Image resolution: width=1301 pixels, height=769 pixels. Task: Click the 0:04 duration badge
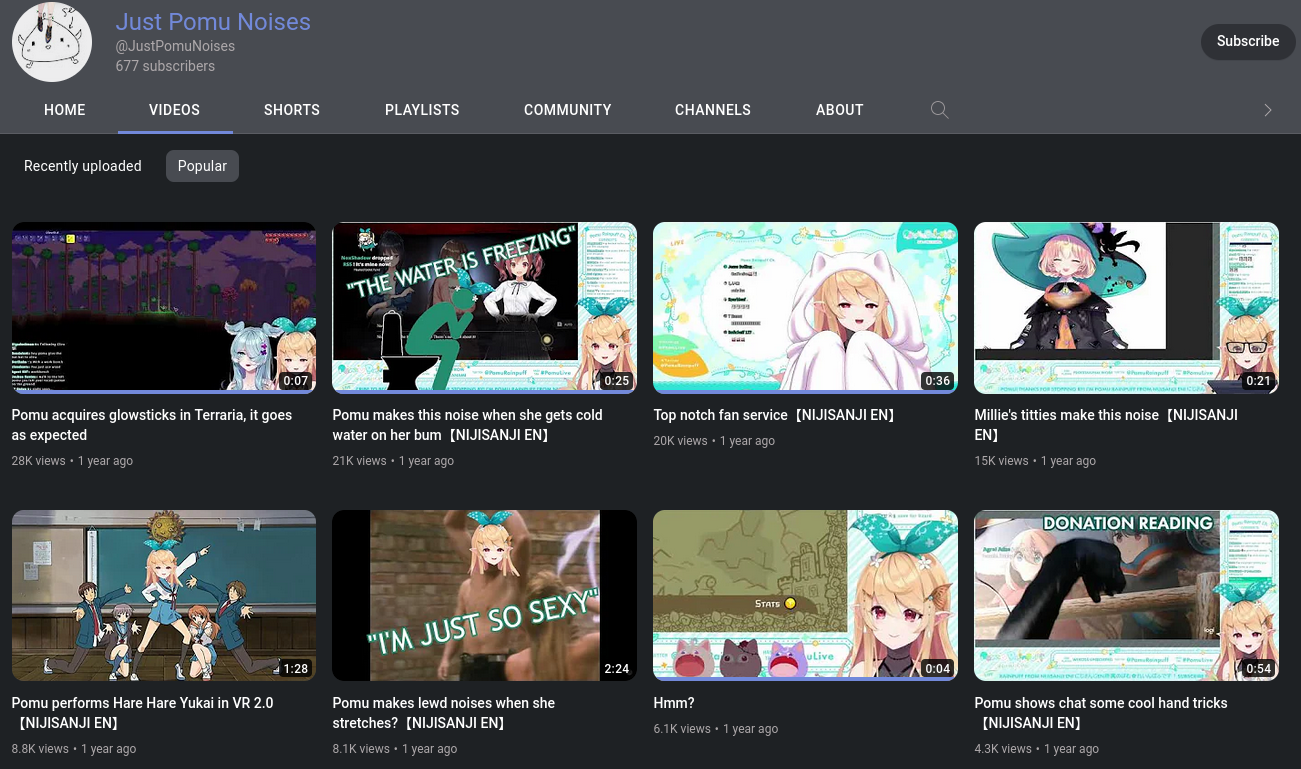(938, 669)
